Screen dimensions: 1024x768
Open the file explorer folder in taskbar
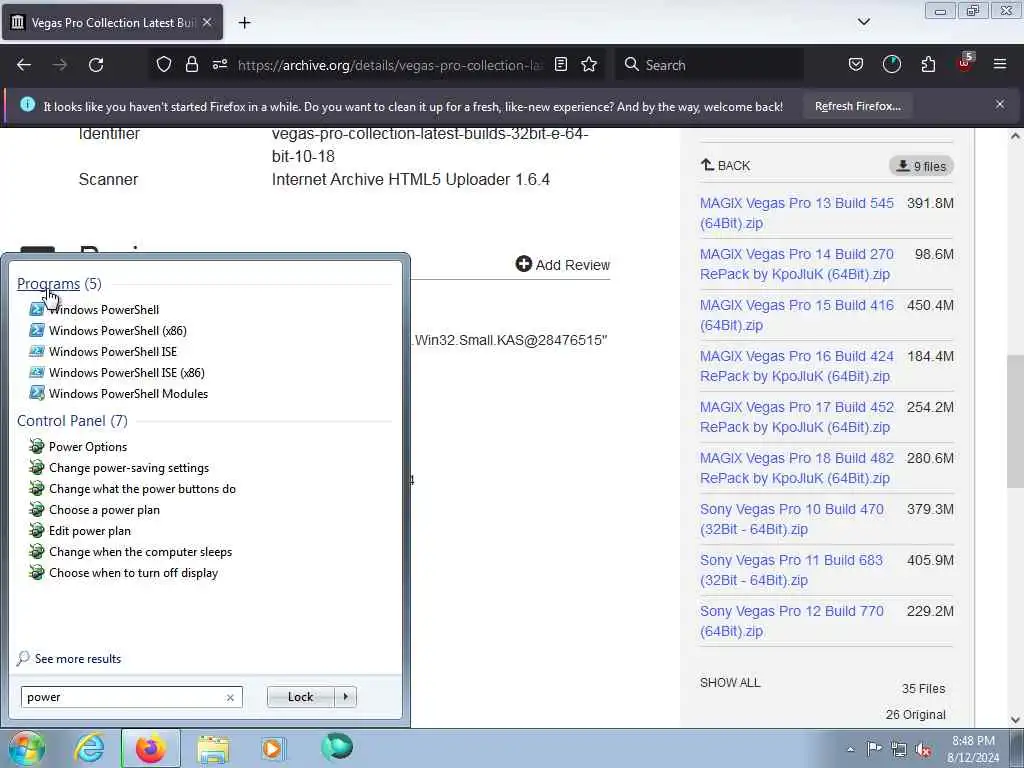coord(213,748)
